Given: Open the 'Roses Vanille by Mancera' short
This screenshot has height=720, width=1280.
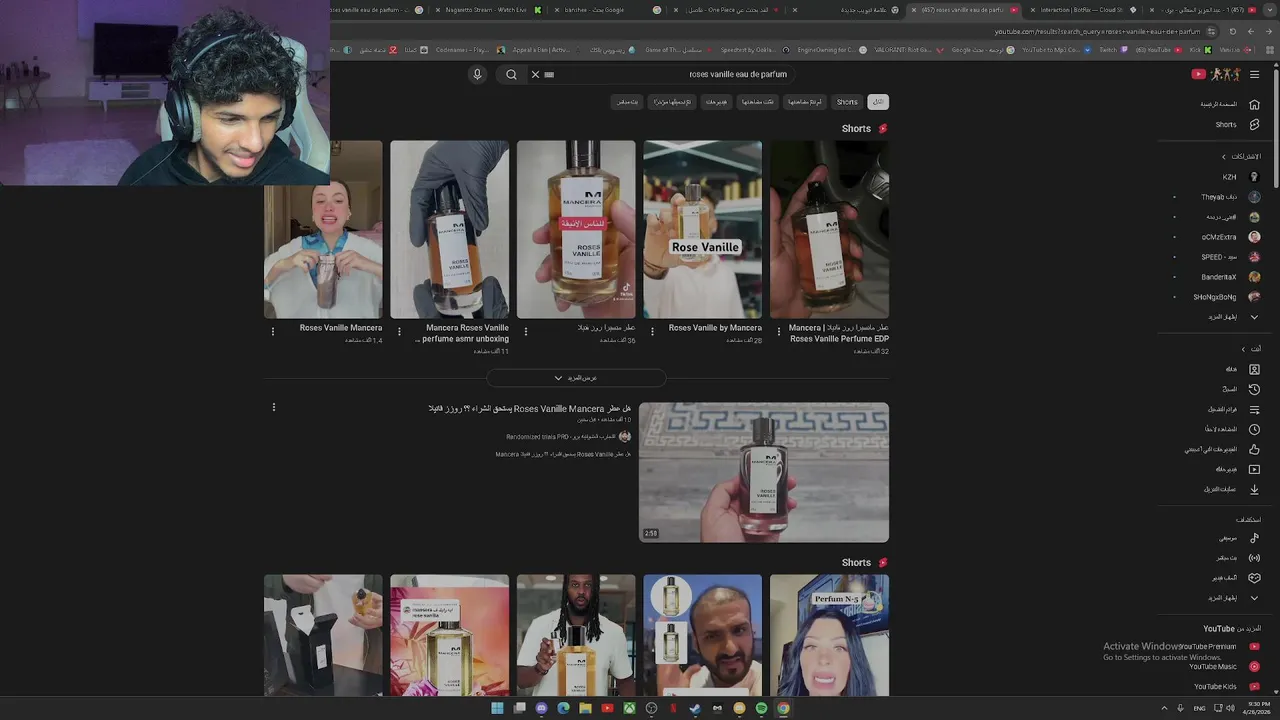Looking at the screenshot, I should (x=702, y=229).
